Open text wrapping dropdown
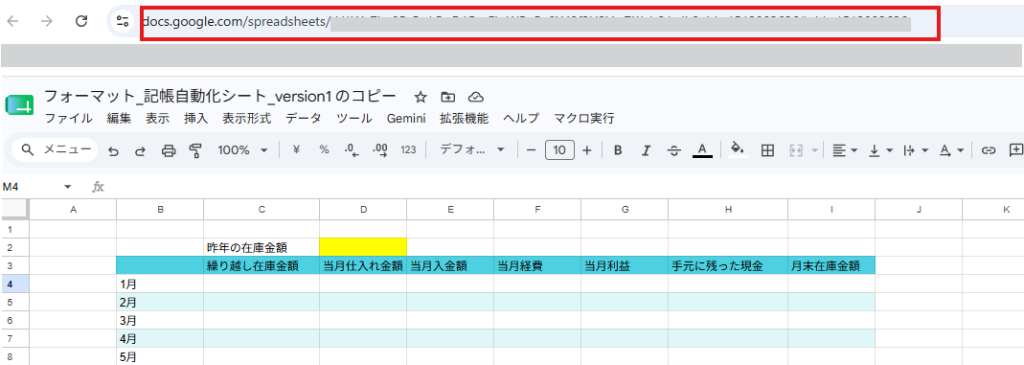 tap(916, 150)
